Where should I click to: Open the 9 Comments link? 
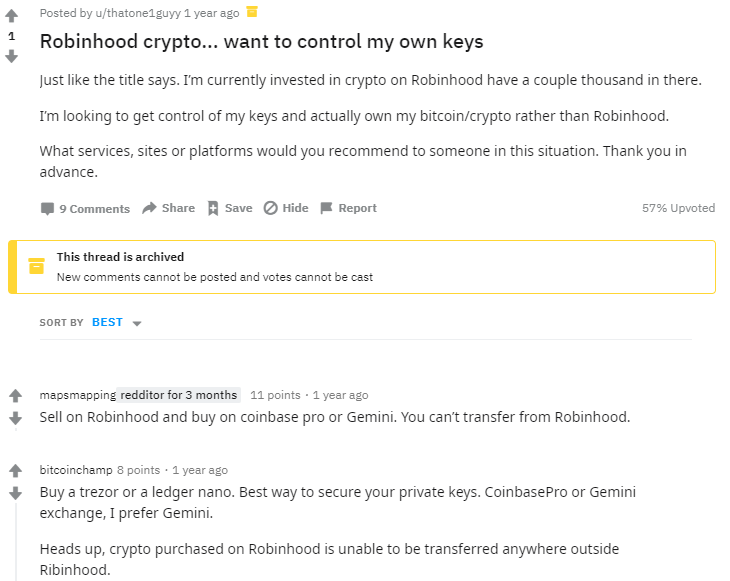[85, 209]
